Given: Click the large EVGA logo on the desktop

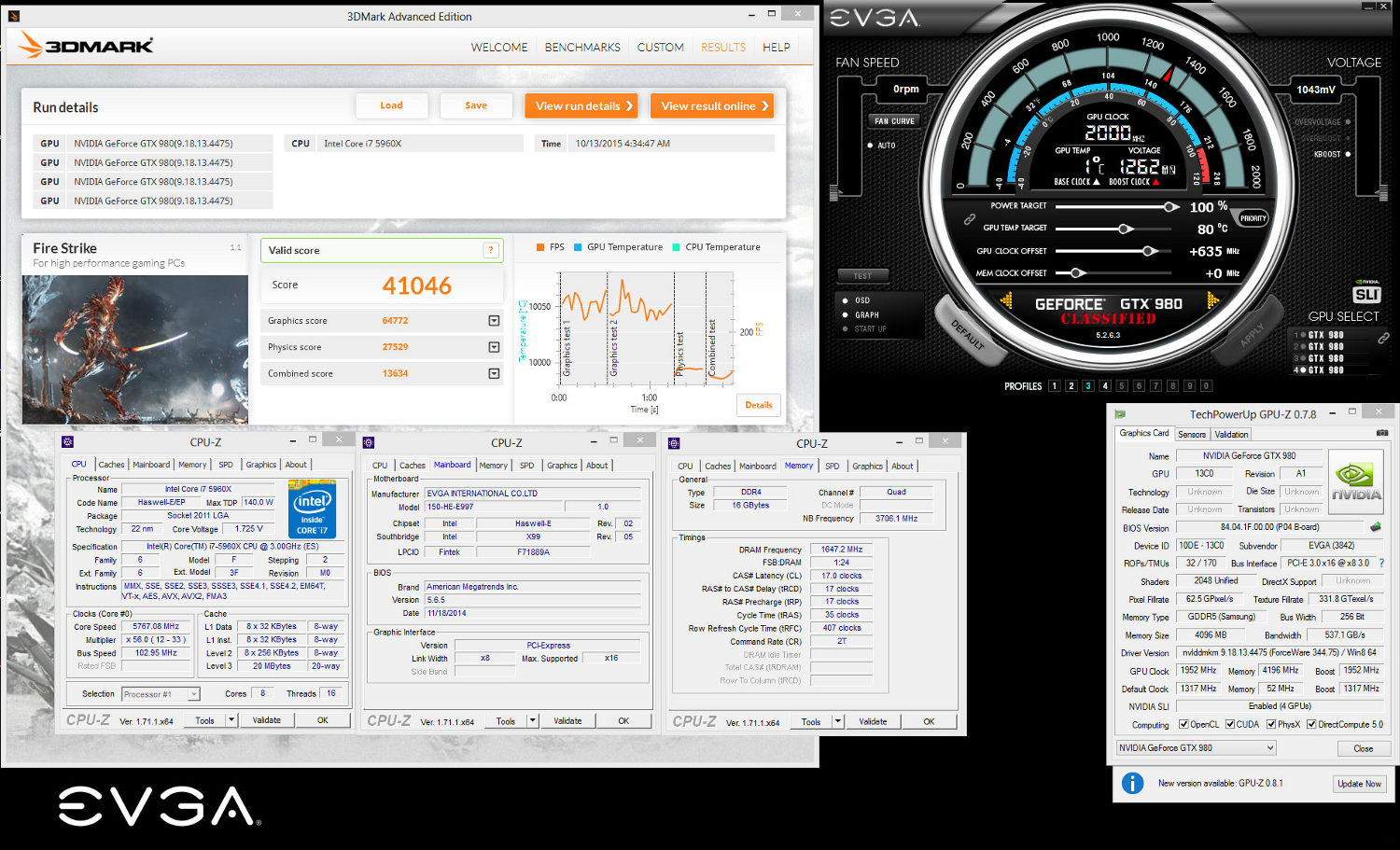Looking at the screenshot, I should click(158, 806).
